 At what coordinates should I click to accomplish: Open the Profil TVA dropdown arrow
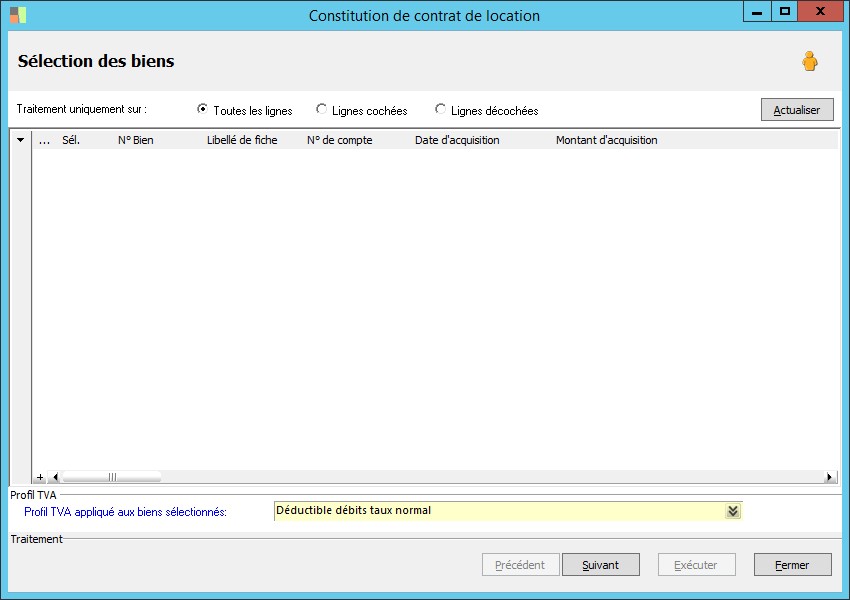pos(733,511)
